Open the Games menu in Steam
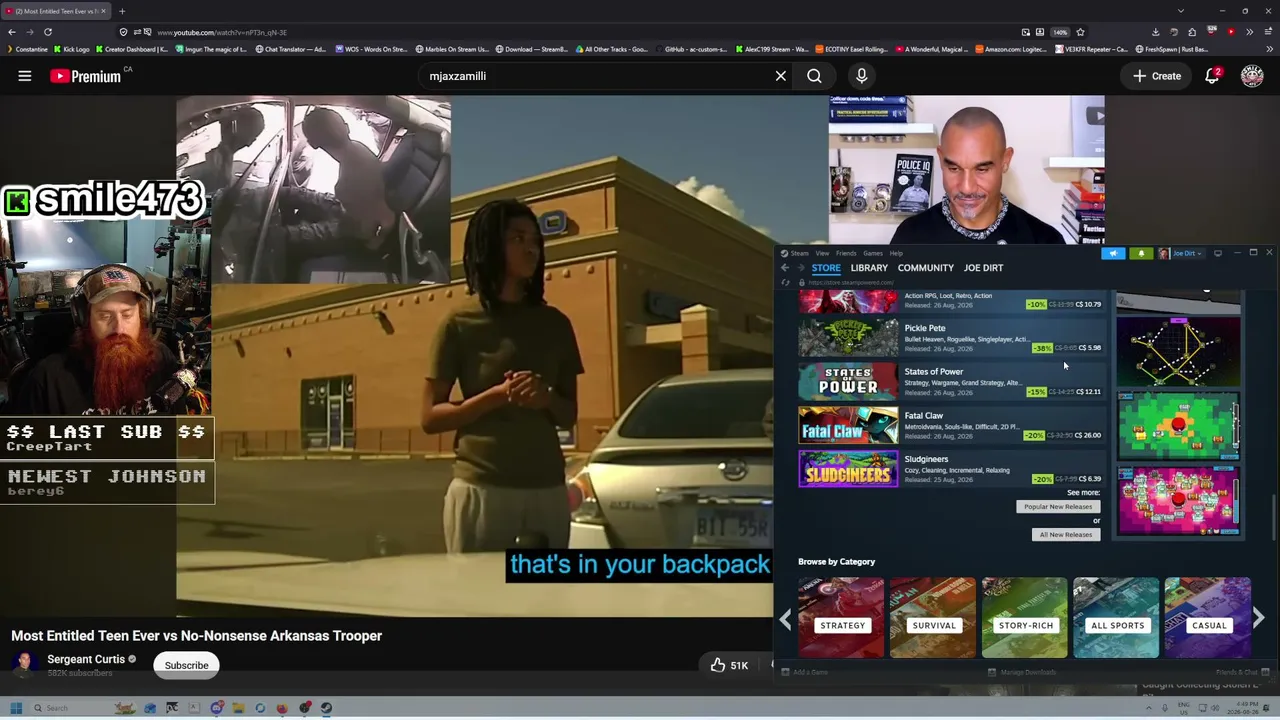 pos(873,253)
